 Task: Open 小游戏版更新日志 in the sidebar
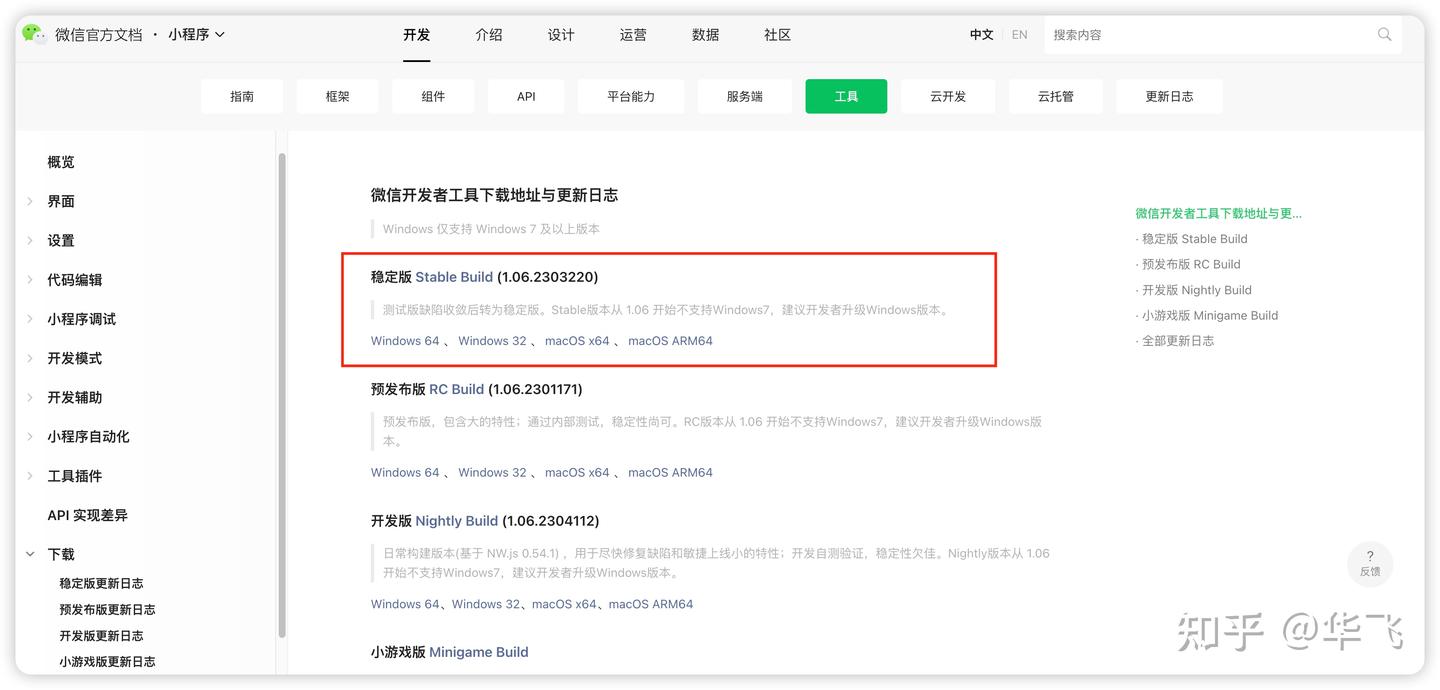pos(107,661)
